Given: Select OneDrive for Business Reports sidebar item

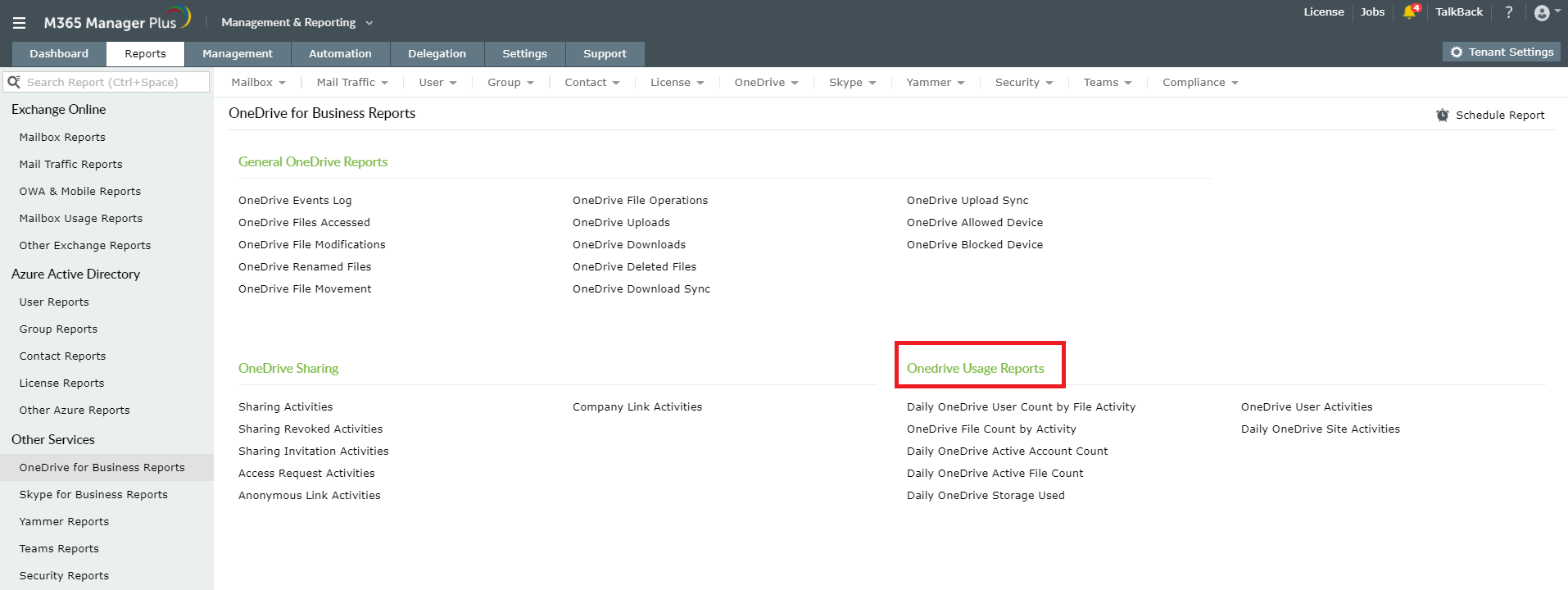Looking at the screenshot, I should [106, 468].
